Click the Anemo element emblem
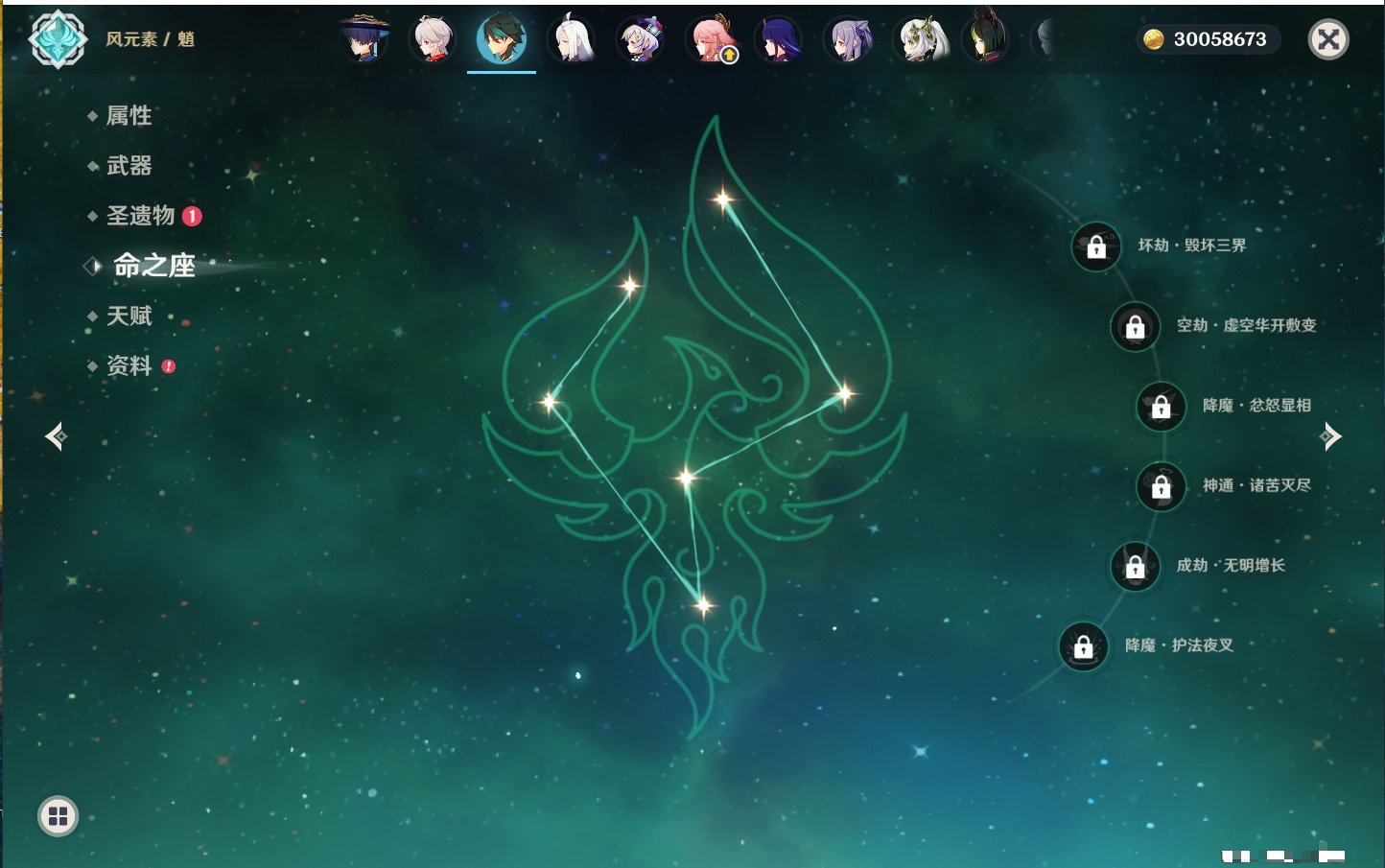 [x=58, y=39]
